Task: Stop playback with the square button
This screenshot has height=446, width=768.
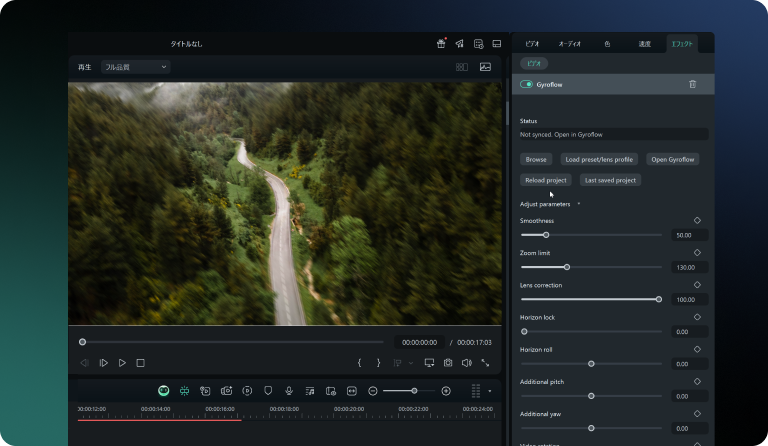Action: 140,363
